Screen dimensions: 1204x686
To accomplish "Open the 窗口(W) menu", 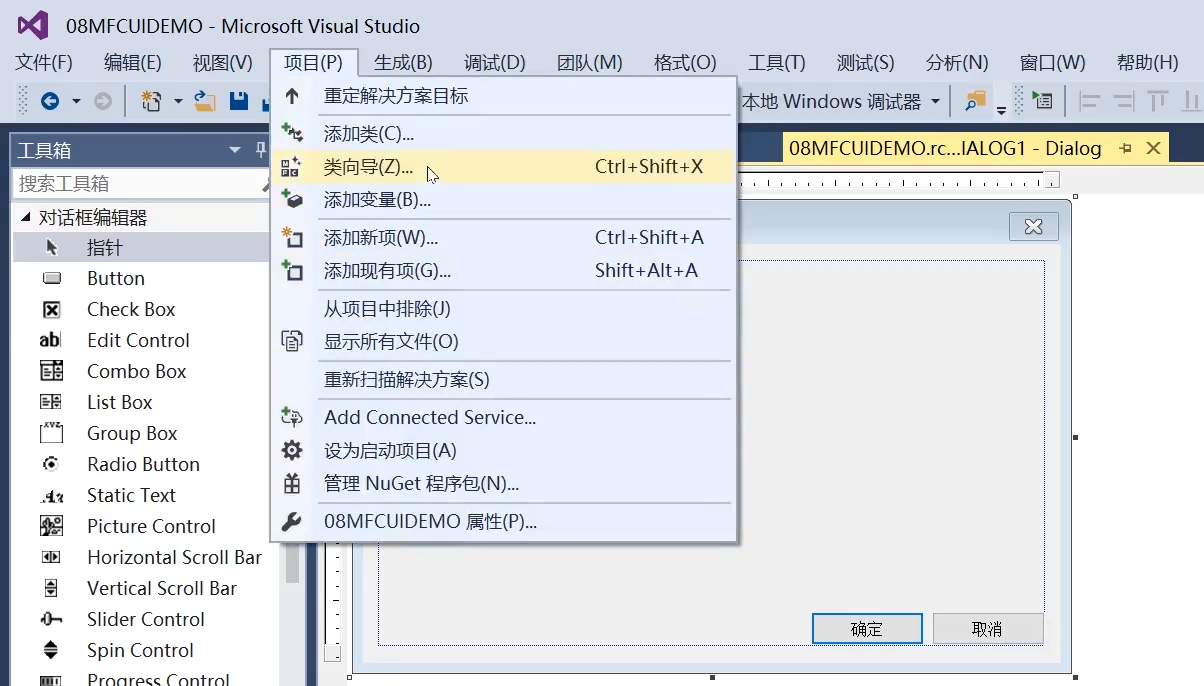I will pos(1053,62).
